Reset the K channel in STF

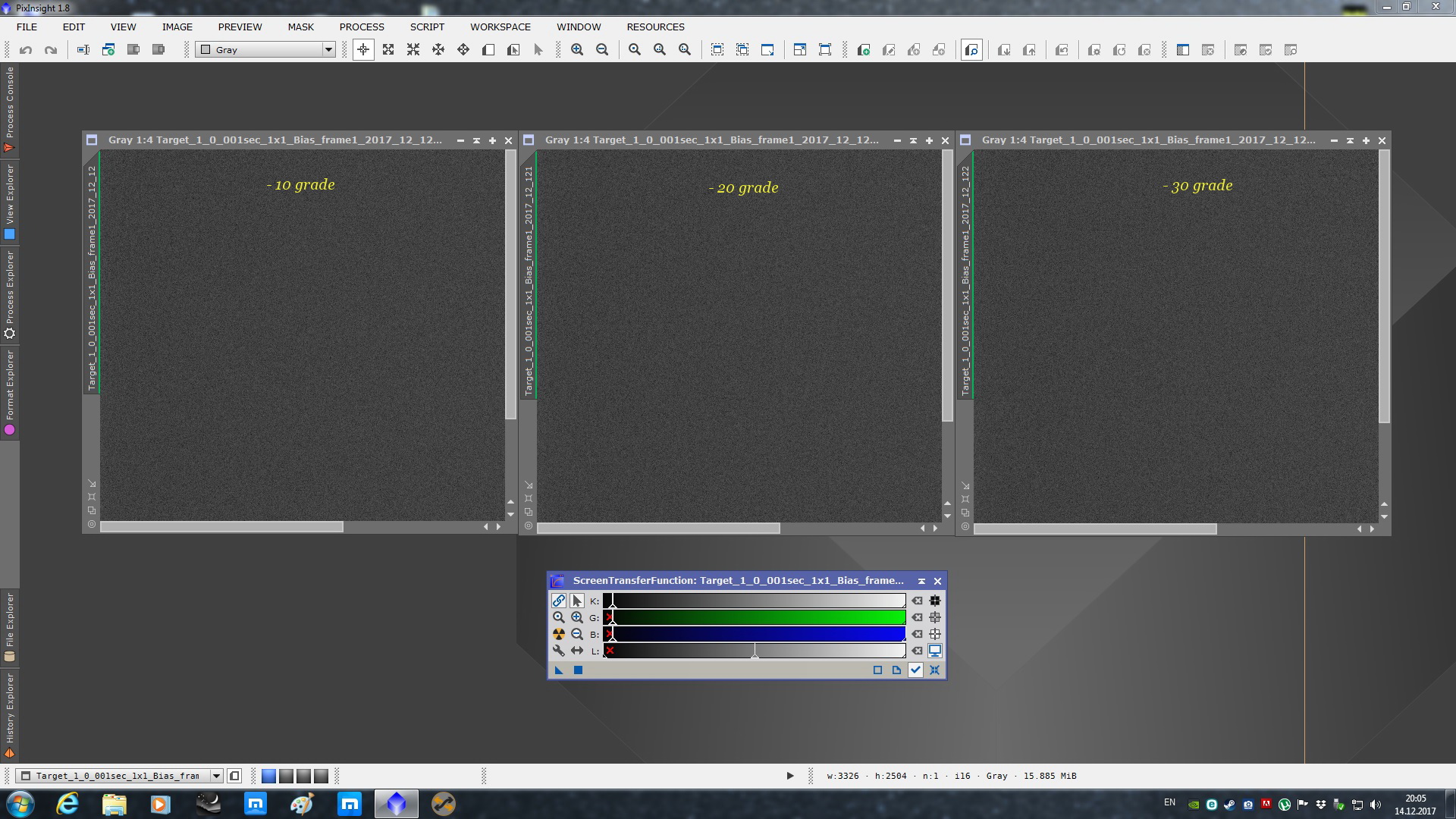(x=917, y=601)
